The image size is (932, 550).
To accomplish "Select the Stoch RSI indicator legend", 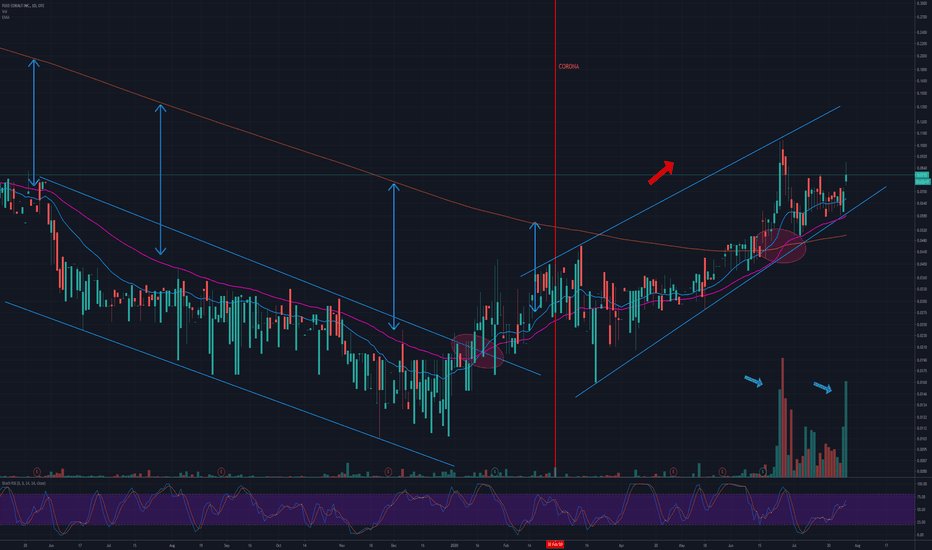I will tap(23, 483).
